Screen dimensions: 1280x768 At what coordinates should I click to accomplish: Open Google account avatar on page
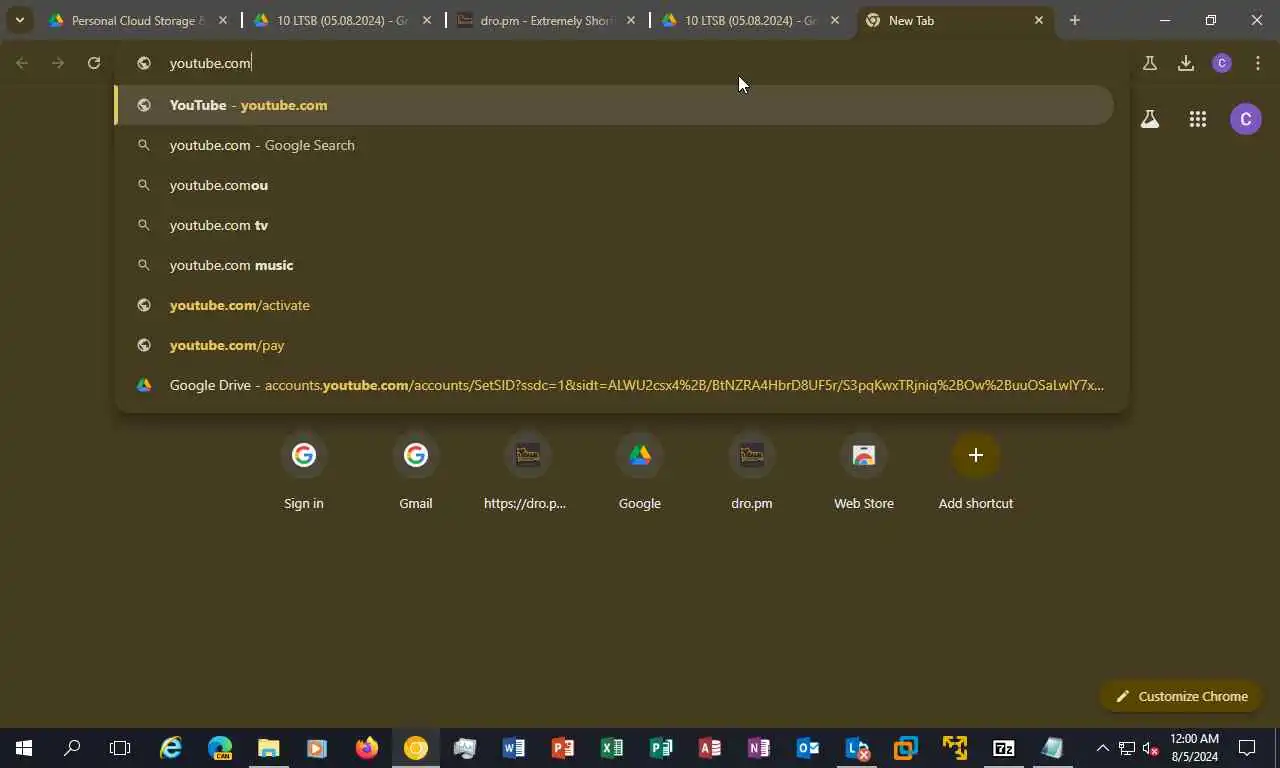[1246, 120]
